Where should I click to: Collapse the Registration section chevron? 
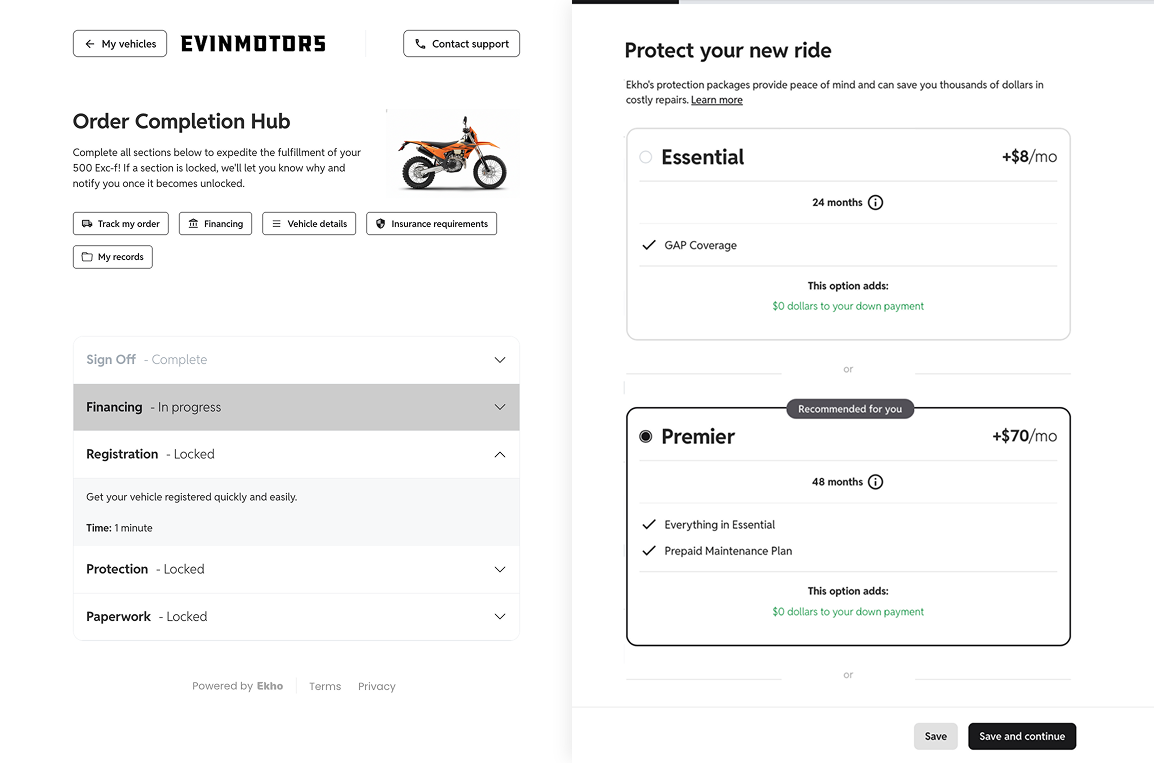[500, 454]
